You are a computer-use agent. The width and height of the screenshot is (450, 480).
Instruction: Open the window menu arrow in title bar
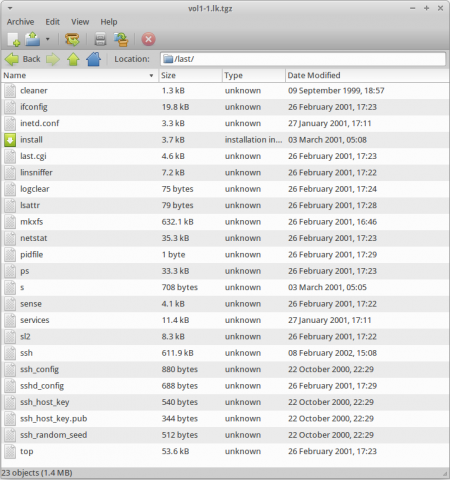pyautogui.click(x=10, y=8)
